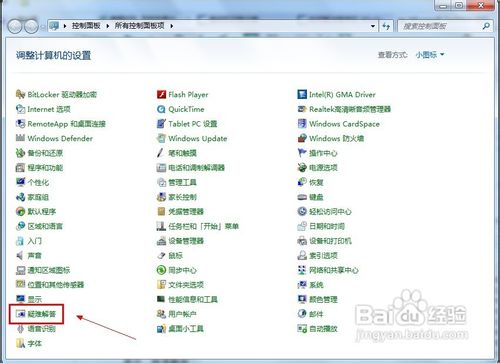The width and height of the screenshot is (500, 363).
Task: Go back with the Back arrow button
Action: tap(15, 26)
